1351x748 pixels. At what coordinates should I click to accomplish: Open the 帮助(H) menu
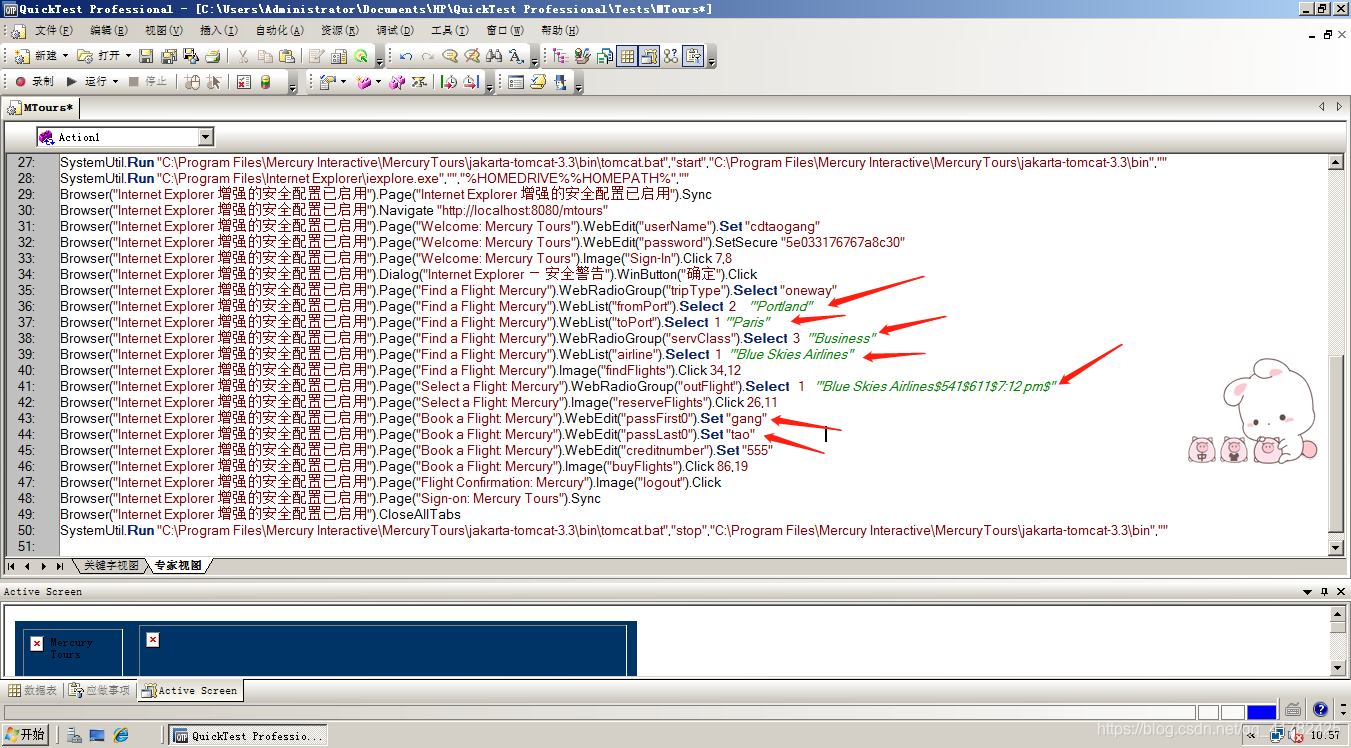pyautogui.click(x=559, y=31)
